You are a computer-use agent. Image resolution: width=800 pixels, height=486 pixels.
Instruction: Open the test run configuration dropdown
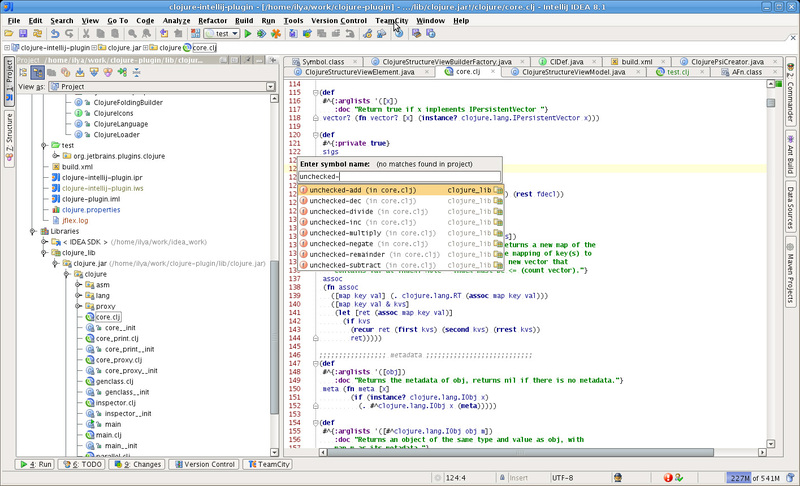point(221,34)
